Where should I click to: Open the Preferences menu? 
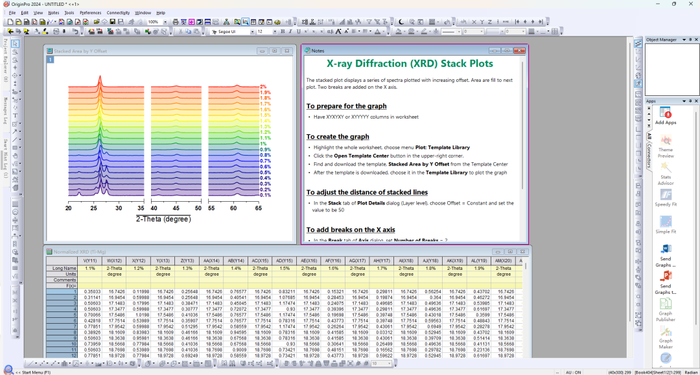pyautogui.click(x=90, y=13)
